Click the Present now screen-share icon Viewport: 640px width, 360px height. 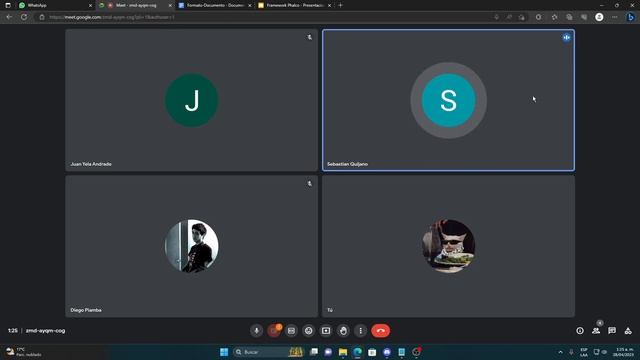326,331
